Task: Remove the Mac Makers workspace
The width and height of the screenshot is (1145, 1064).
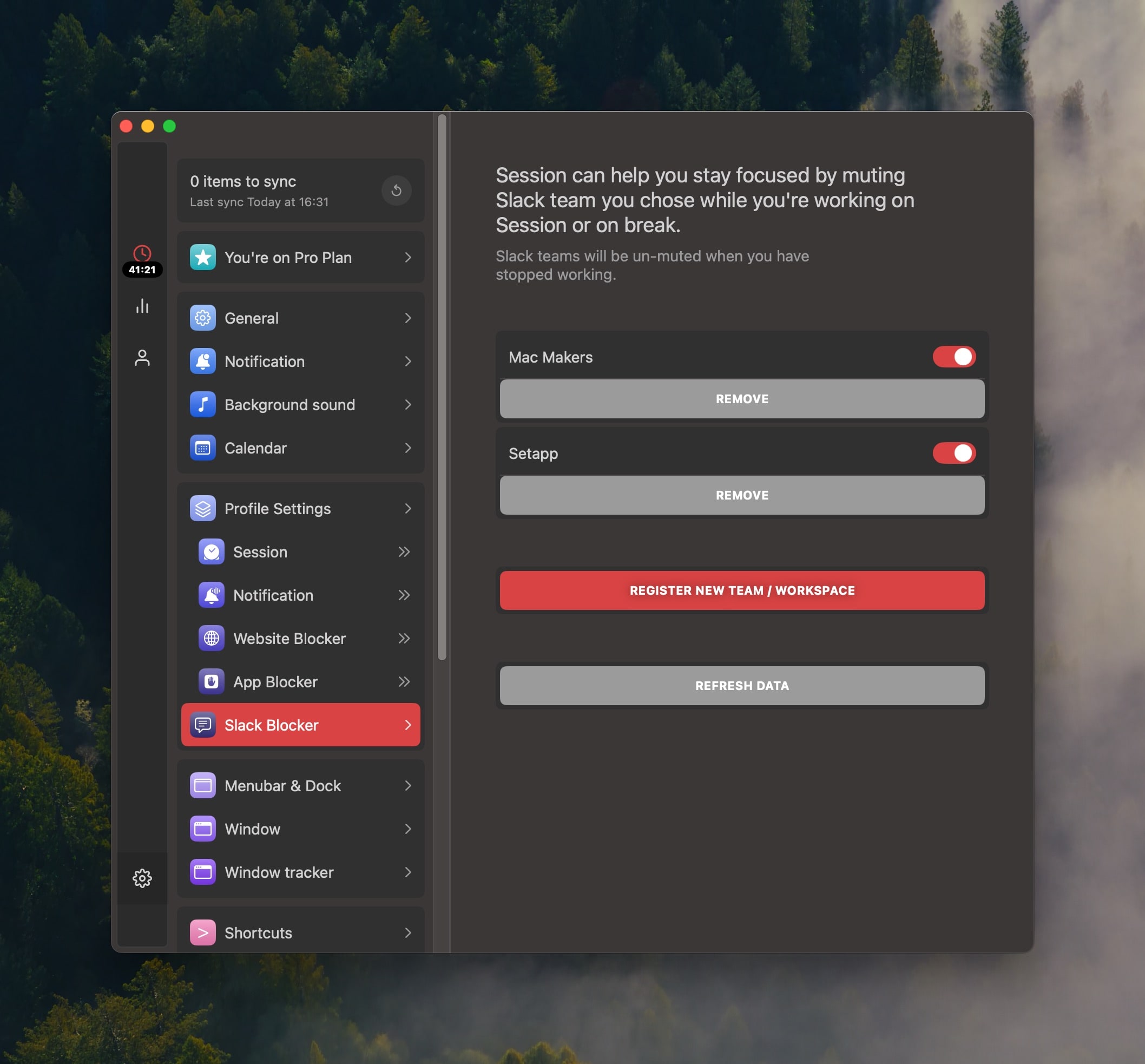Action: point(742,398)
